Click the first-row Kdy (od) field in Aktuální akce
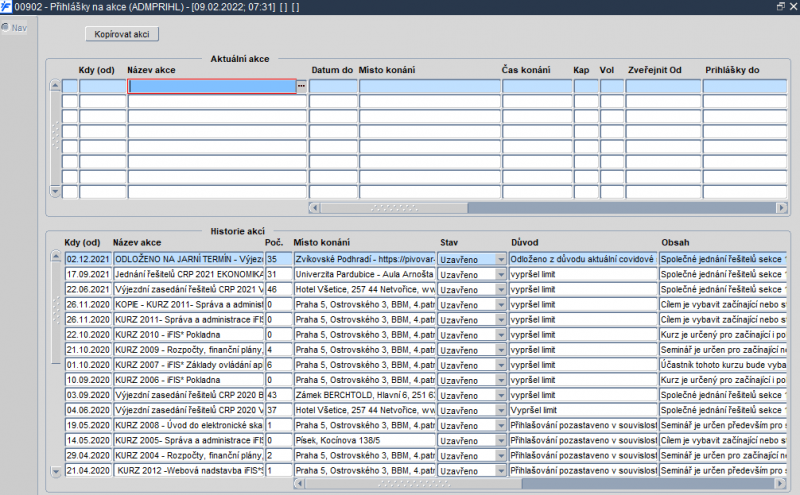The image size is (800, 495). (x=103, y=86)
